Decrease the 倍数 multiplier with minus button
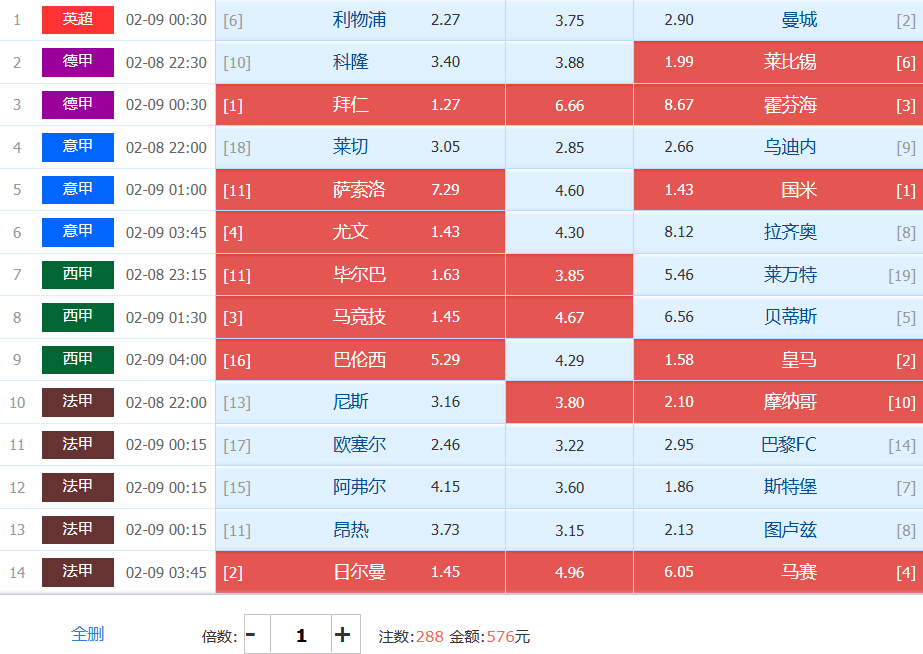923x654 pixels. click(252, 635)
